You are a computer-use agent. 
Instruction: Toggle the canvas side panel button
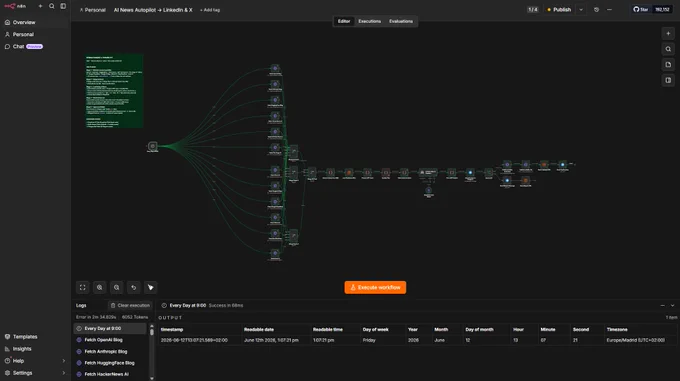pyautogui.click(x=668, y=80)
